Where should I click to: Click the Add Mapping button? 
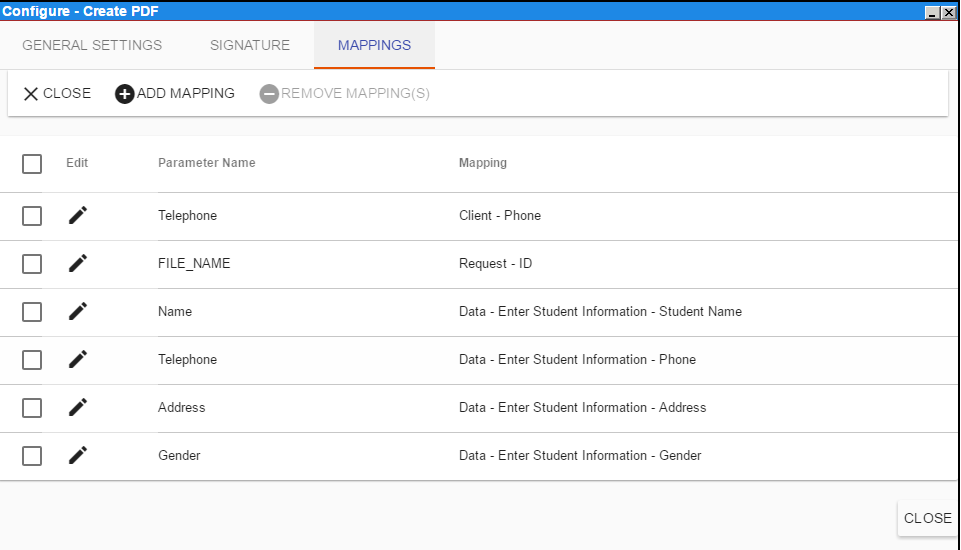pos(175,93)
